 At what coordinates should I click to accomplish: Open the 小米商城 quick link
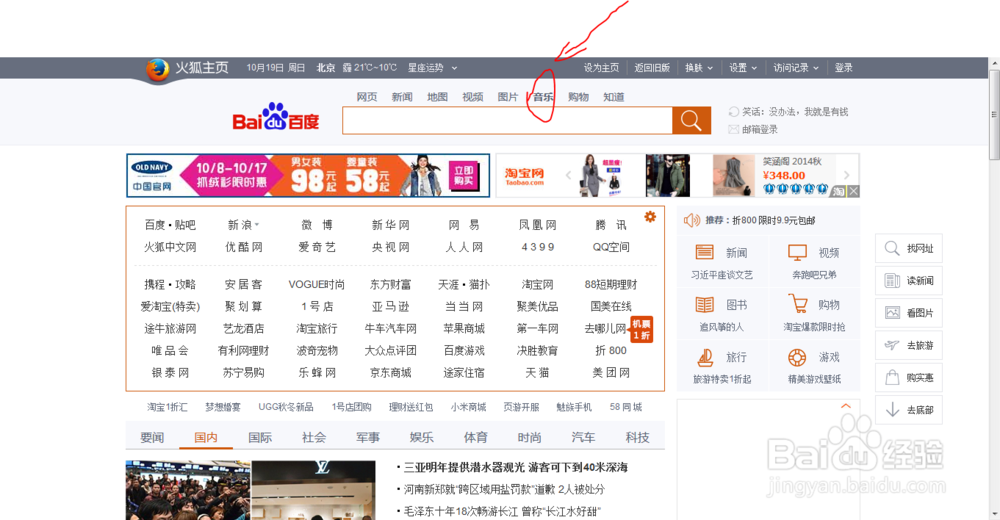468,406
